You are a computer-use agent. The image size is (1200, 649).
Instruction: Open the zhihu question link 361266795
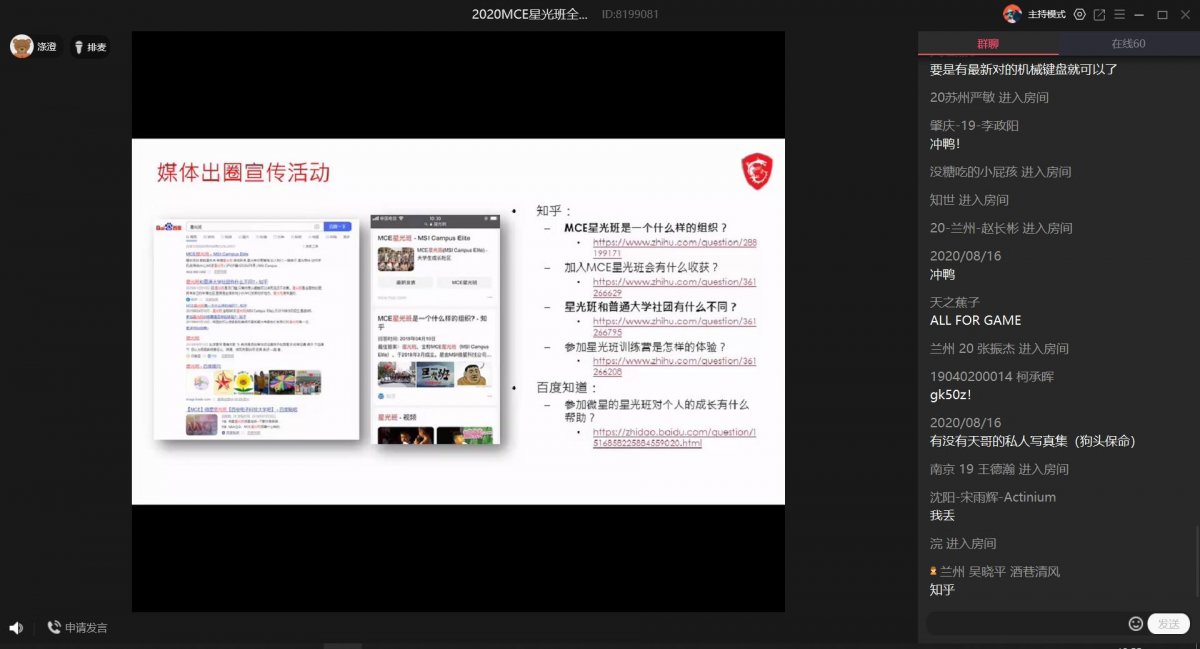pos(674,327)
